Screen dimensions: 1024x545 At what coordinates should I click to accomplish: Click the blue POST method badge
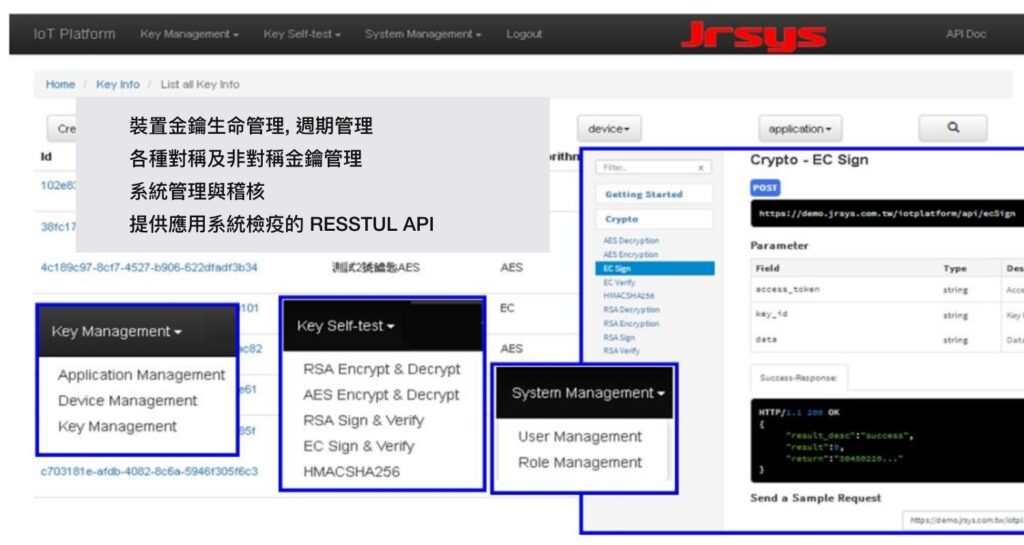pos(765,188)
